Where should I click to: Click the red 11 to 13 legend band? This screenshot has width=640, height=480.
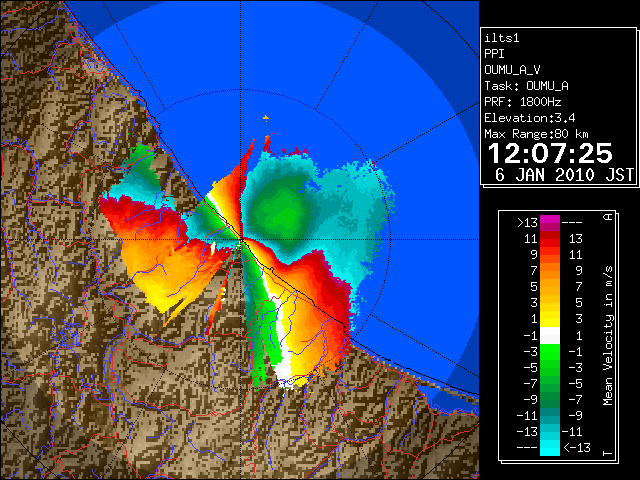point(550,239)
